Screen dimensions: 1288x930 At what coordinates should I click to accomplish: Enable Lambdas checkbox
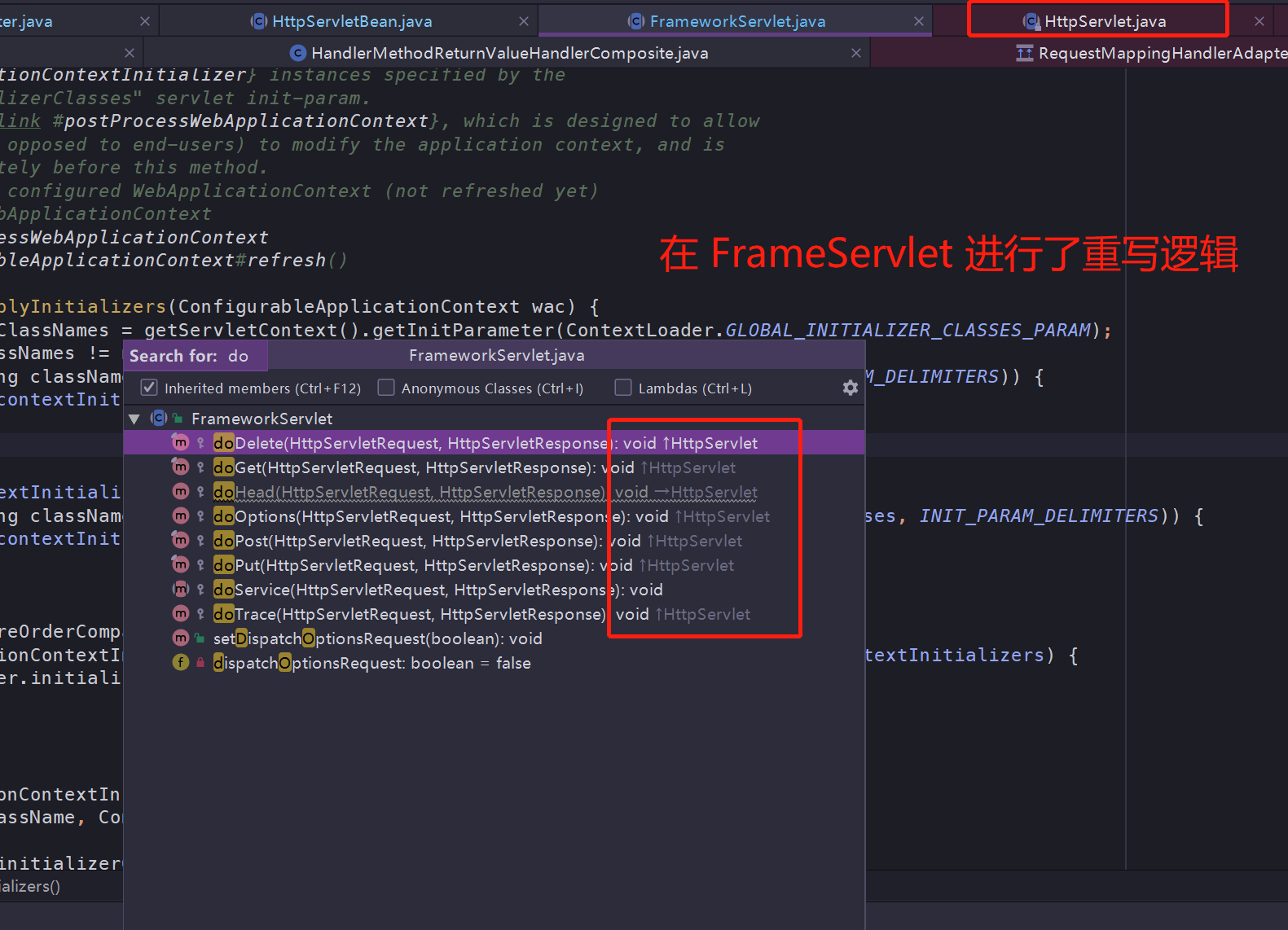pyautogui.click(x=623, y=388)
